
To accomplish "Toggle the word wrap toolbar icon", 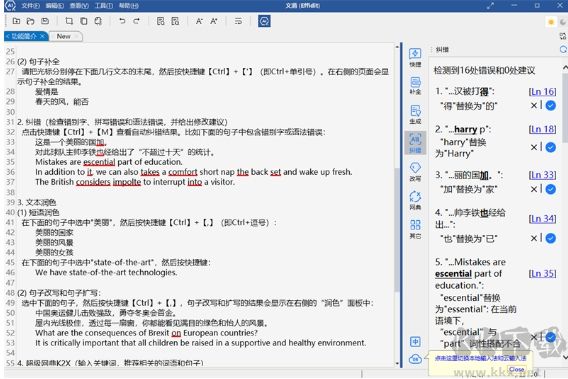I will [x=238, y=21].
